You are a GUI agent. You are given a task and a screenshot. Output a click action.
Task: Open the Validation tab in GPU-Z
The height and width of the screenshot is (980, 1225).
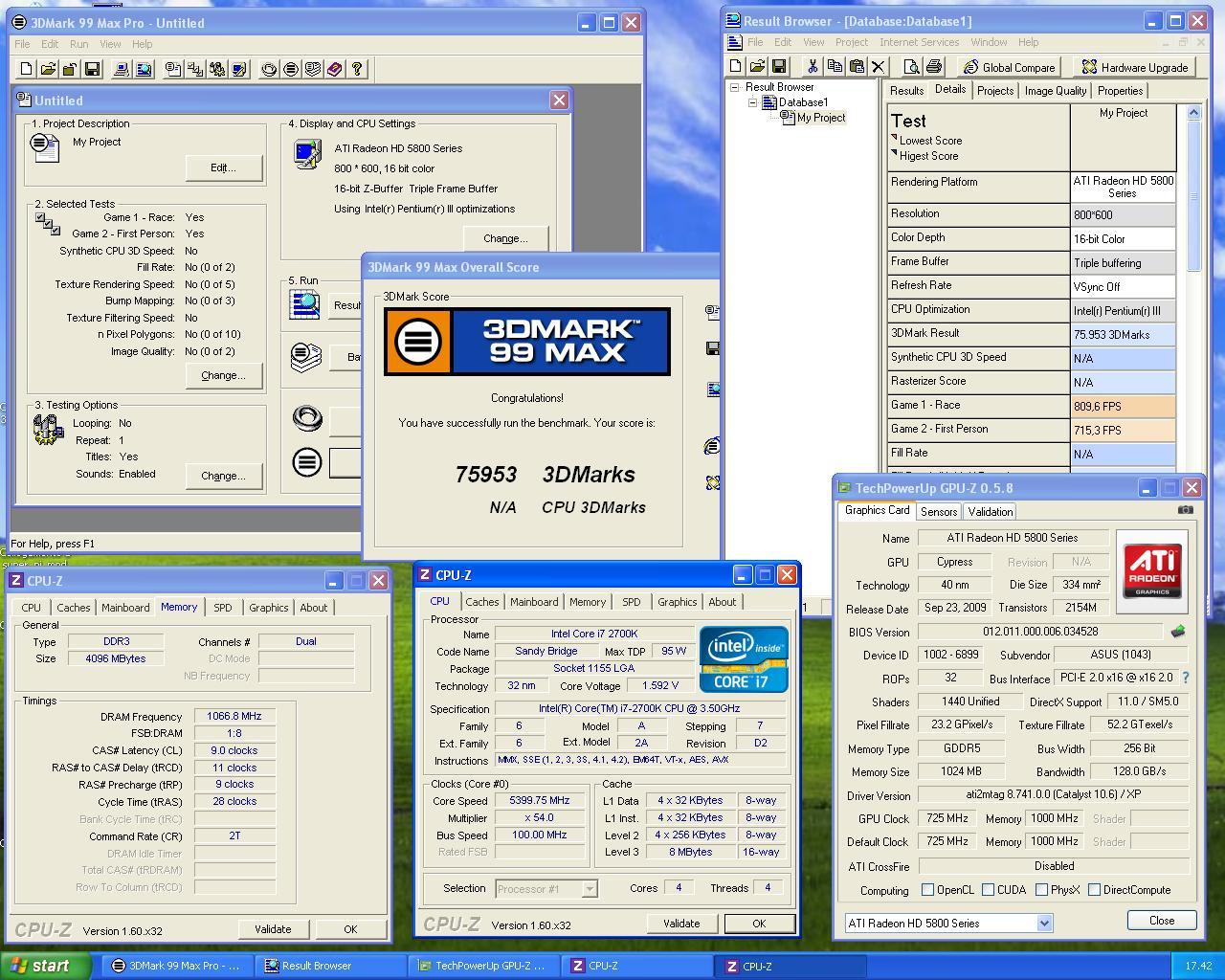point(990,512)
